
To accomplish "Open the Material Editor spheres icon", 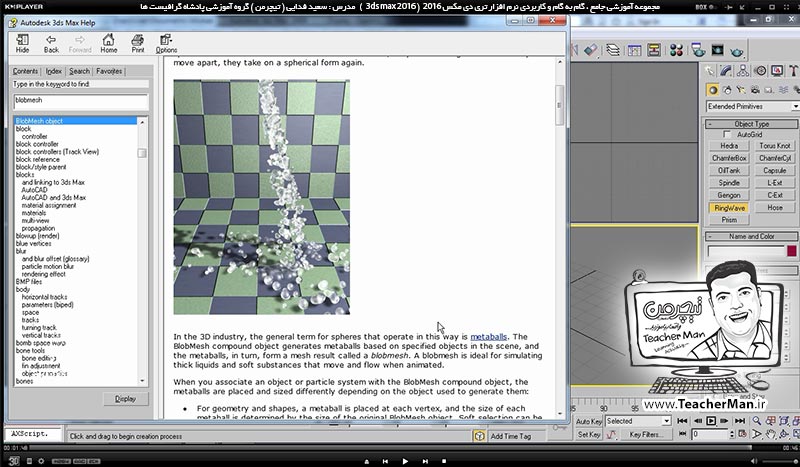I will (x=677, y=50).
